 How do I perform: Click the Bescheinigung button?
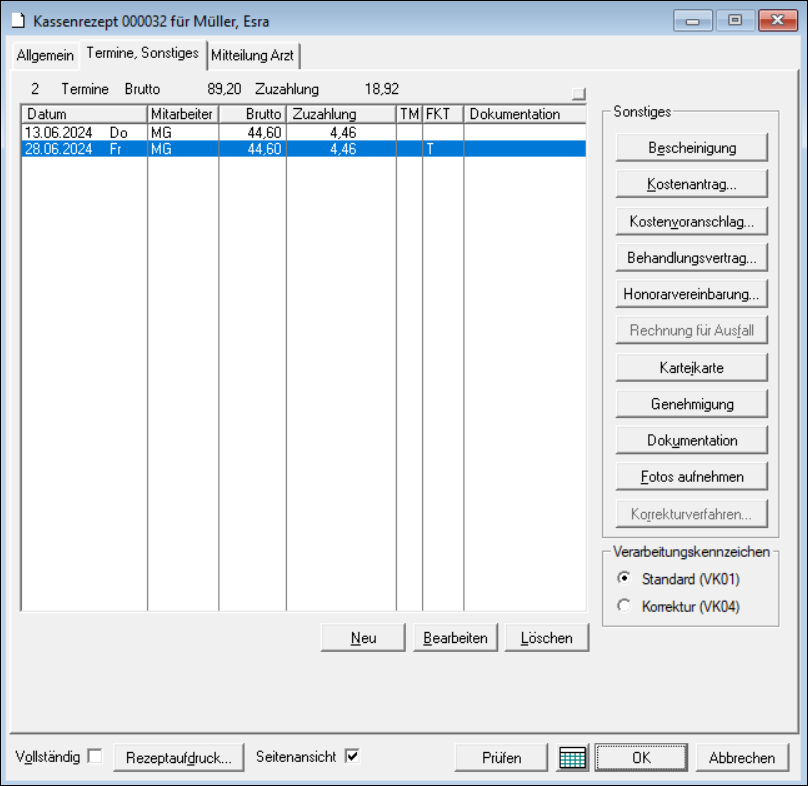[x=691, y=147]
